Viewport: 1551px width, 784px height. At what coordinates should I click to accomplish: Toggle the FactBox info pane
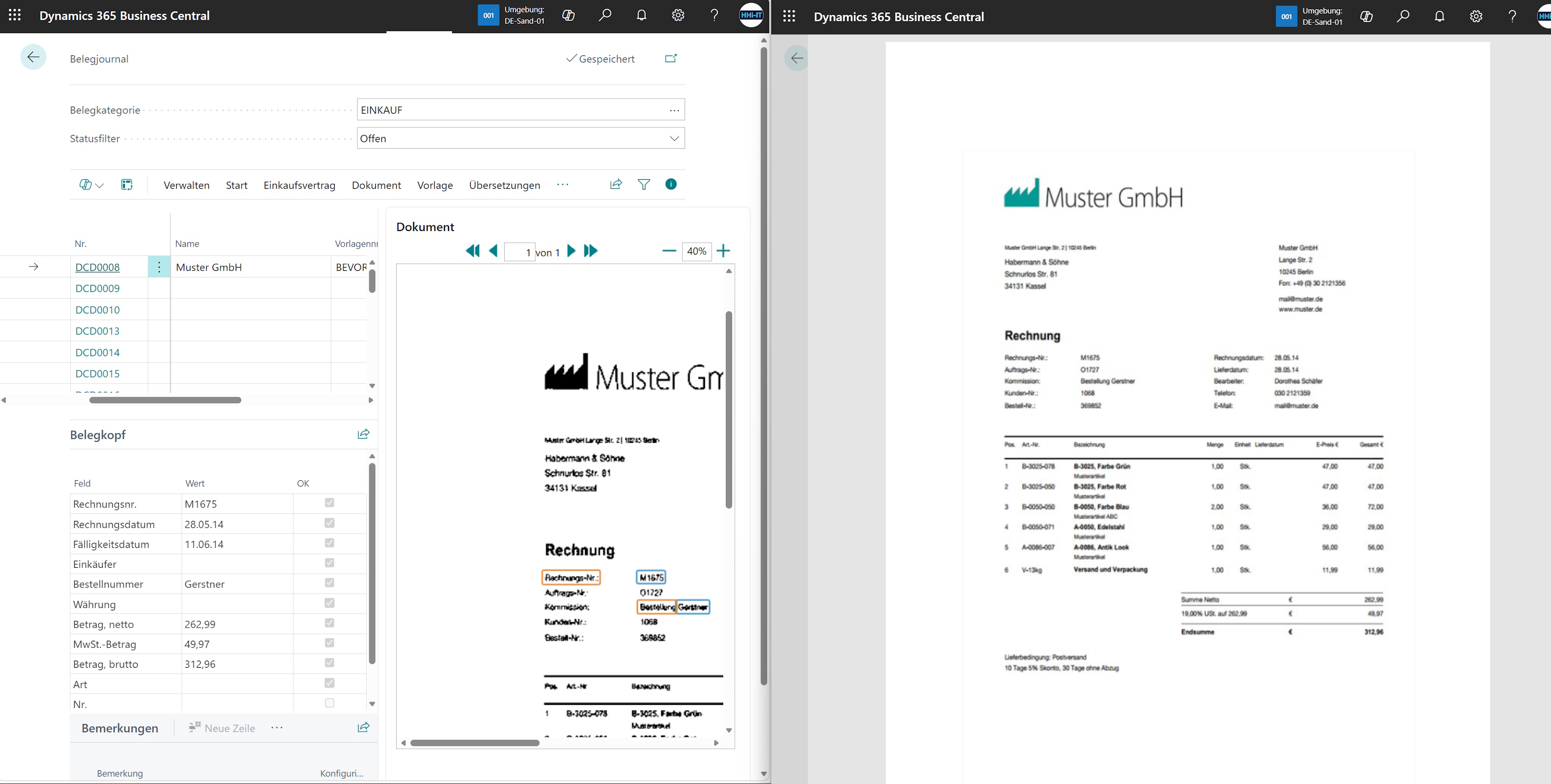click(x=671, y=184)
